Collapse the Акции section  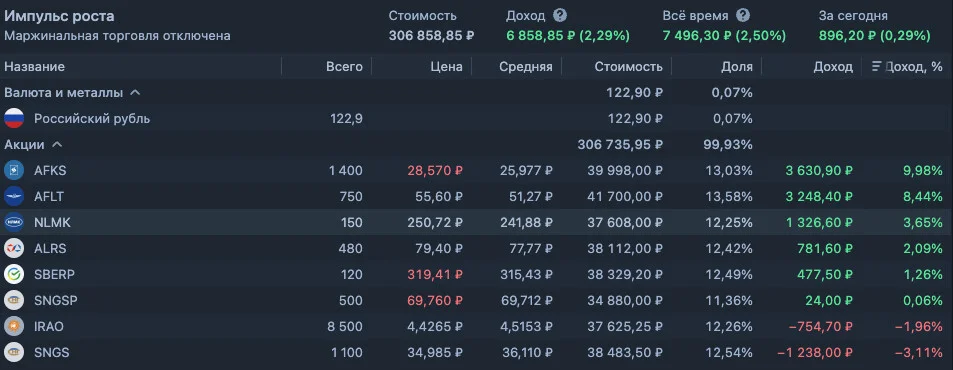pyautogui.click(x=57, y=145)
